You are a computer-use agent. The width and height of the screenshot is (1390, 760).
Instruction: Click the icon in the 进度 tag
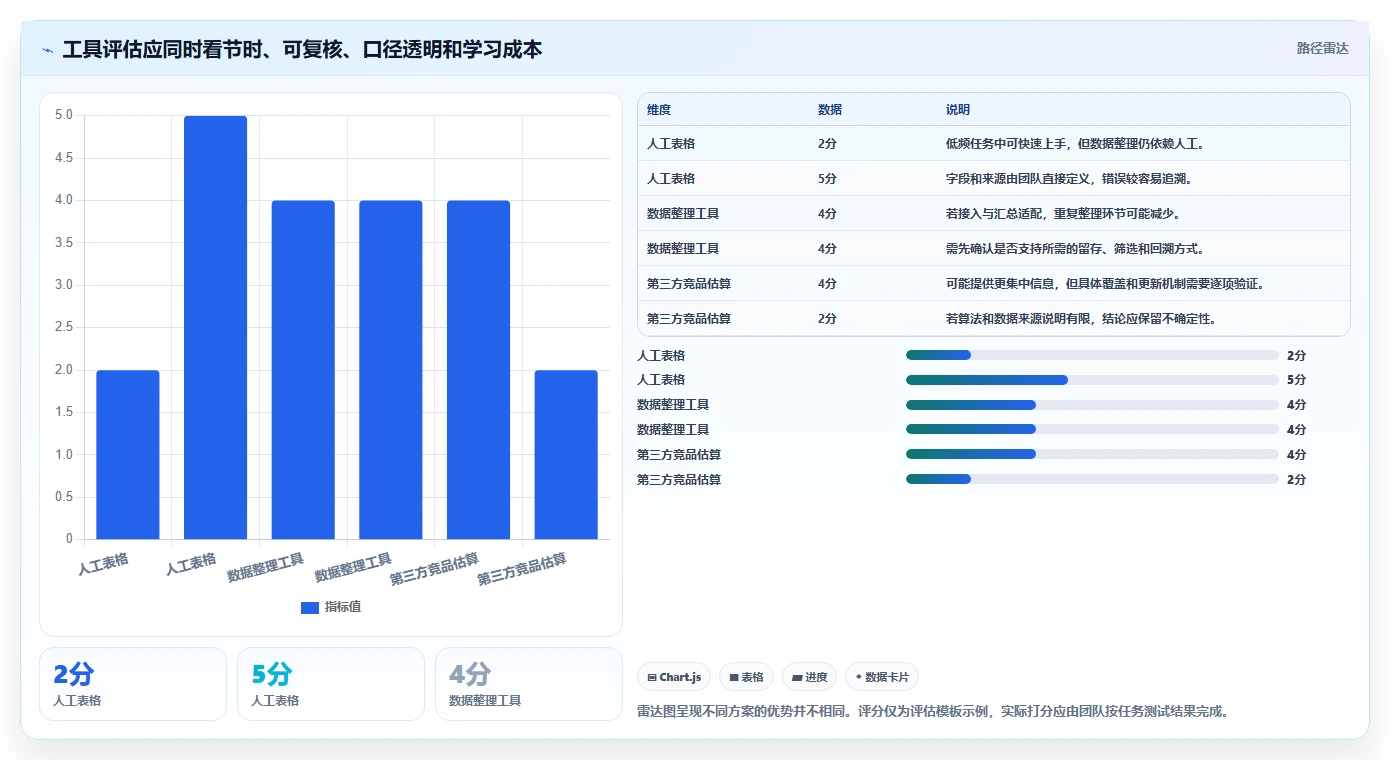point(797,677)
